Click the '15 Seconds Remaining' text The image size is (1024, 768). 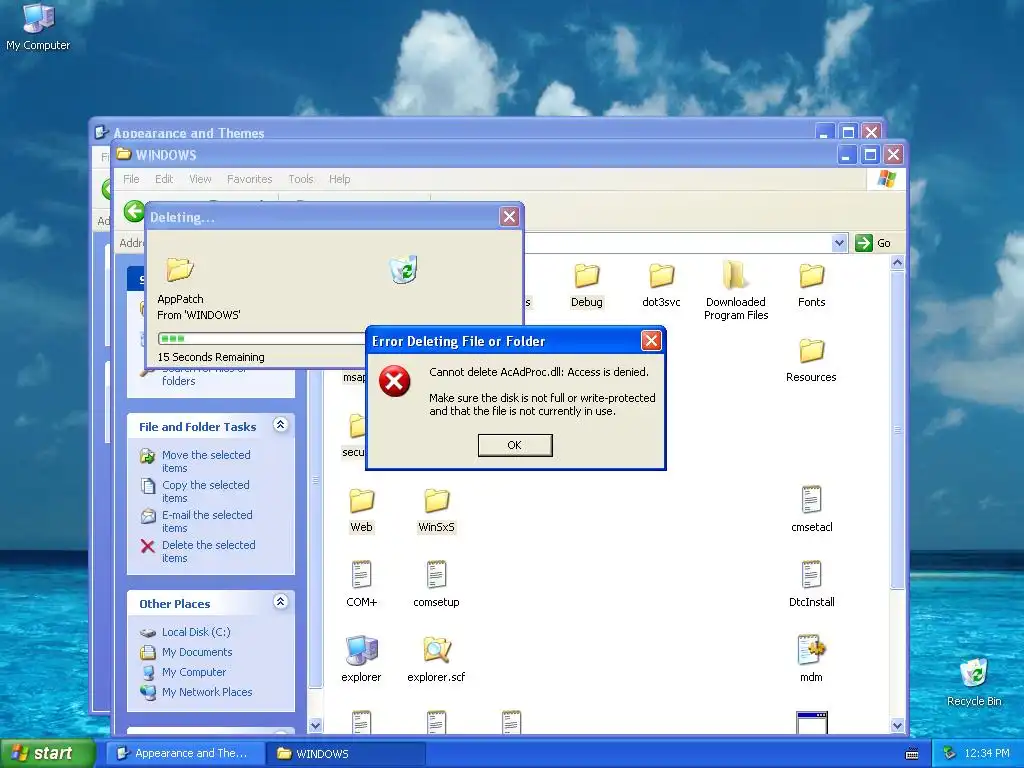pyautogui.click(x=211, y=357)
